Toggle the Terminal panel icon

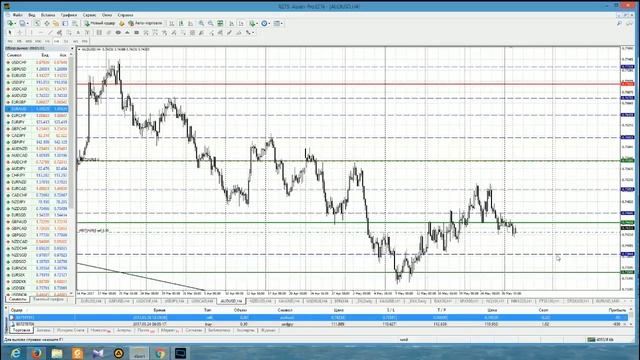coord(65,23)
